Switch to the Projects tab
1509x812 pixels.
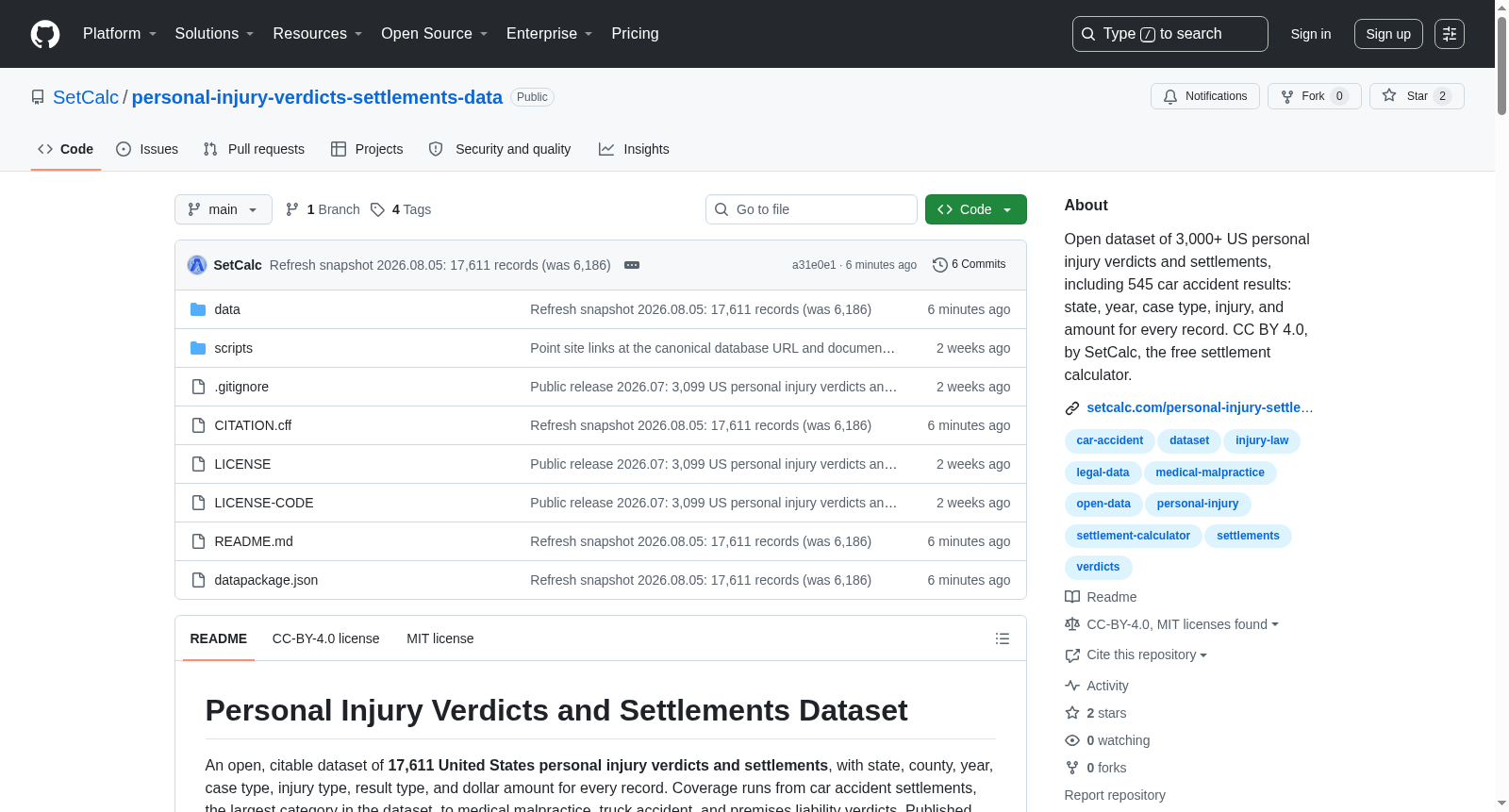click(x=367, y=149)
